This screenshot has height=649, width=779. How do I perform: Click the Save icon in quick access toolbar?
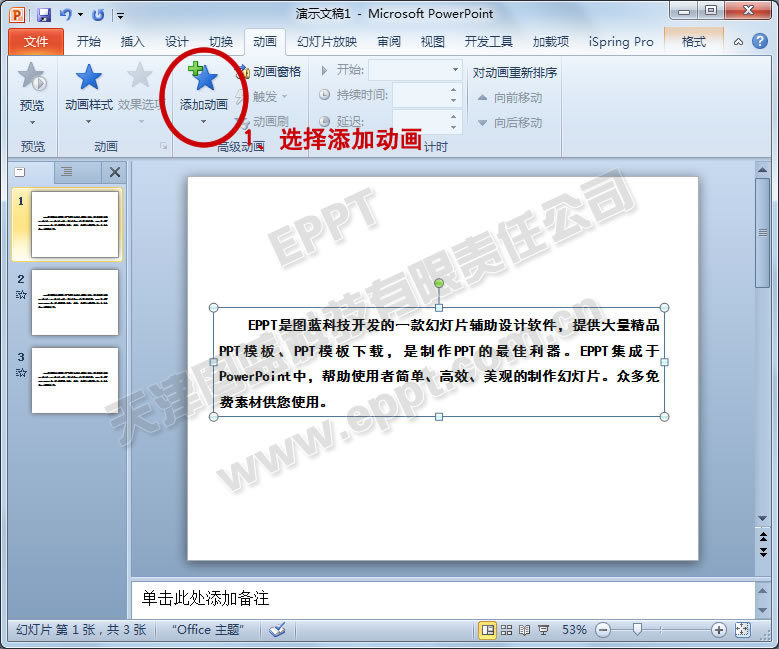pyautogui.click(x=44, y=15)
